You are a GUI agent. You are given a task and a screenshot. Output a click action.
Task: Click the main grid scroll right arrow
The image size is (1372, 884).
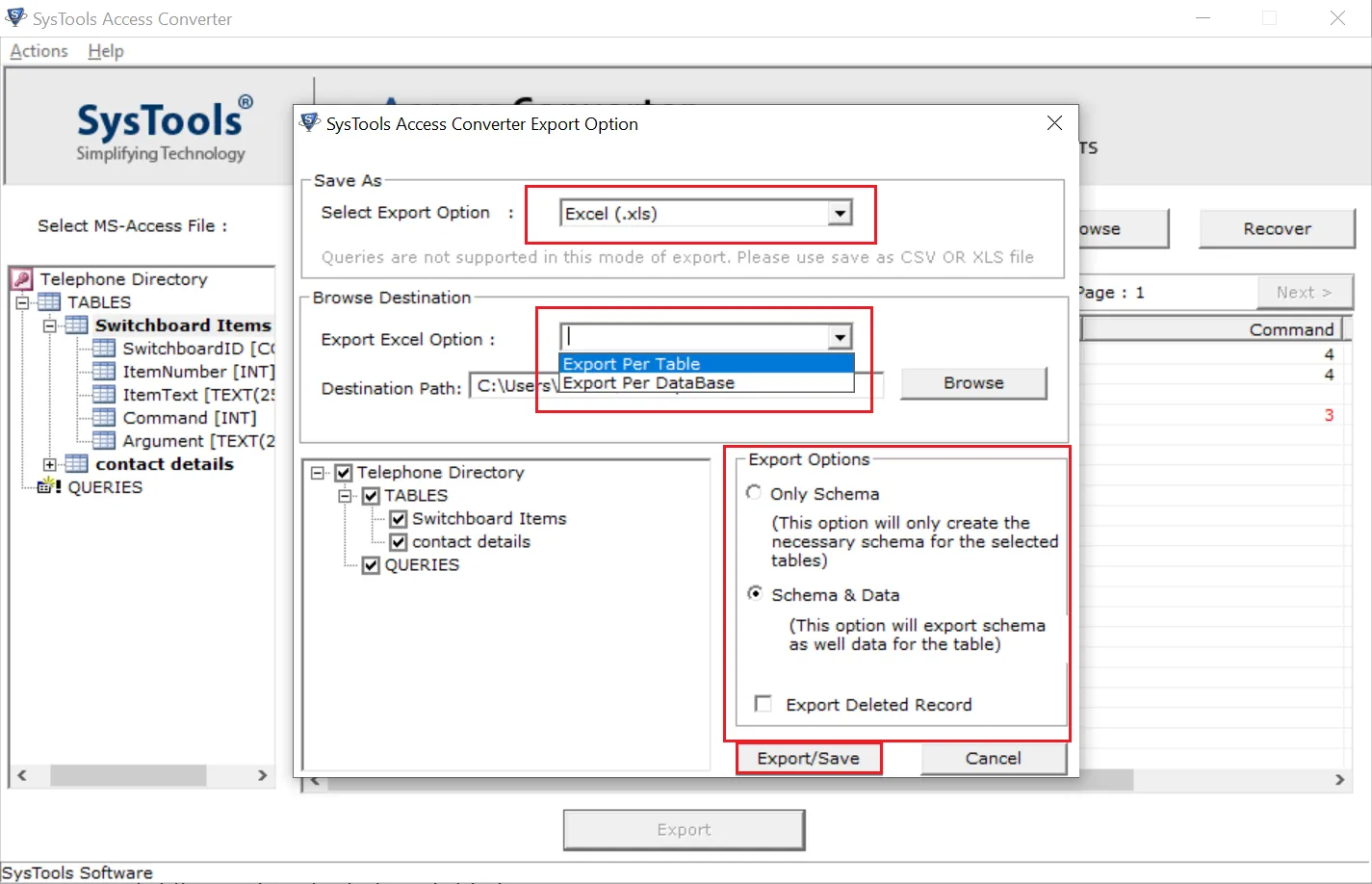pyautogui.click(x=1339, y=779)
